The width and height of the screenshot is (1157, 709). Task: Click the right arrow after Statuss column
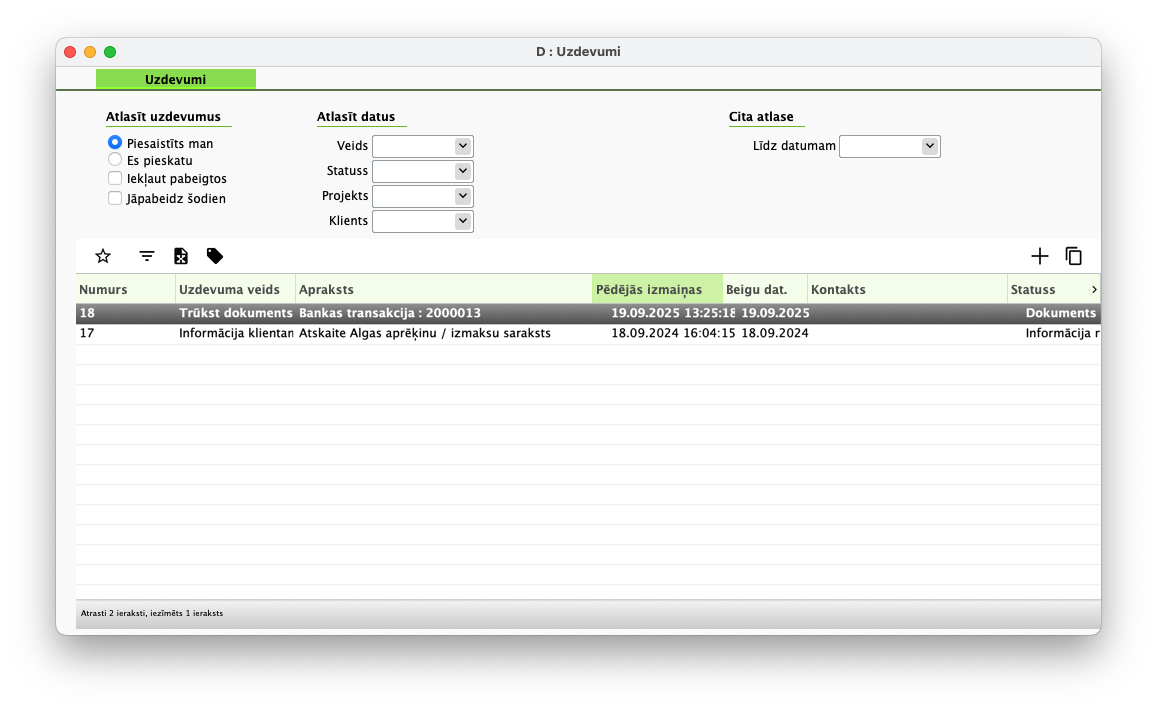pos(1094,290)
